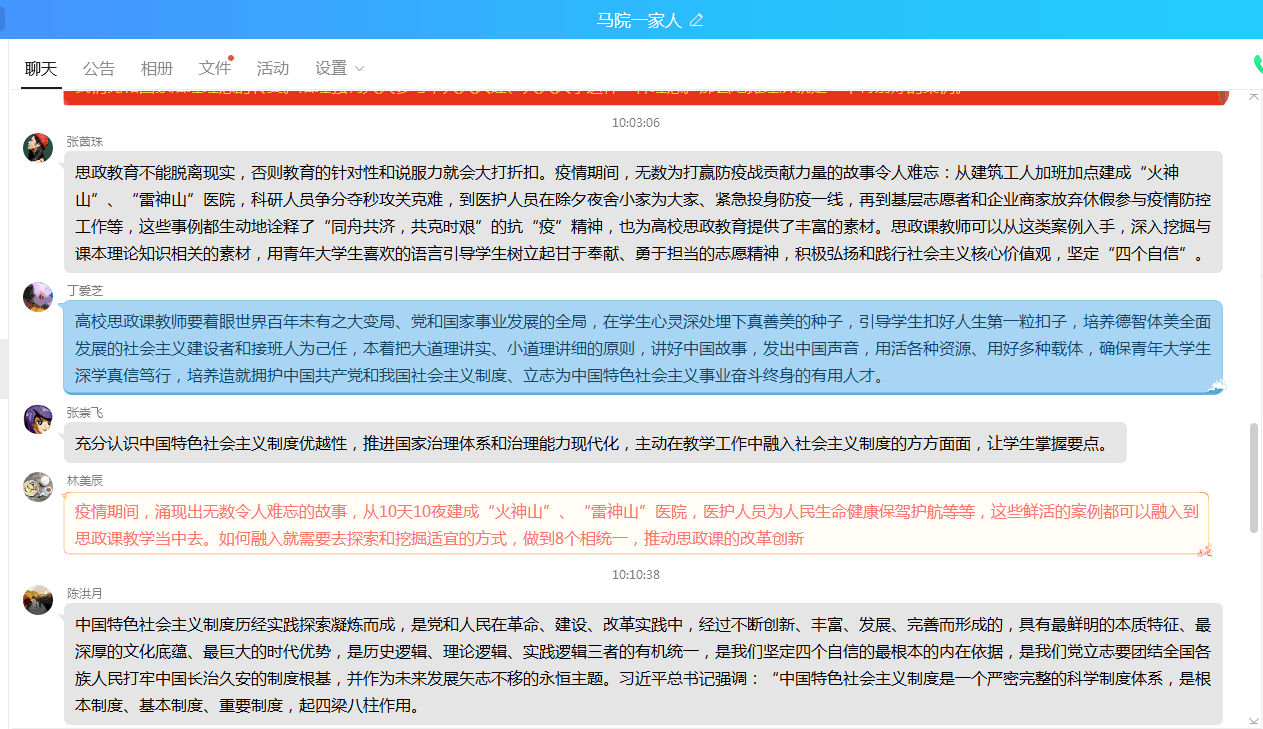Screen dimensions: 1263x729
Task: Go to the 文件 tab
Action: click(x=214, y=68)
